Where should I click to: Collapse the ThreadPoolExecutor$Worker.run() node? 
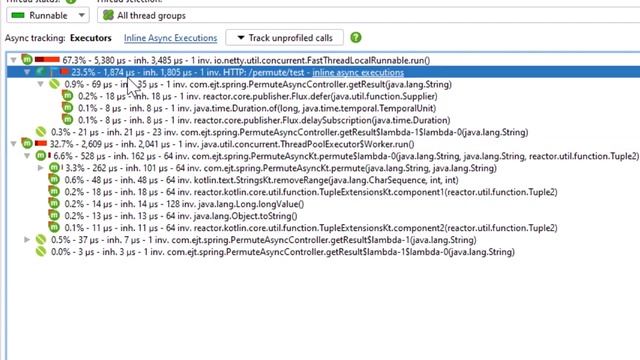point(13,144)
